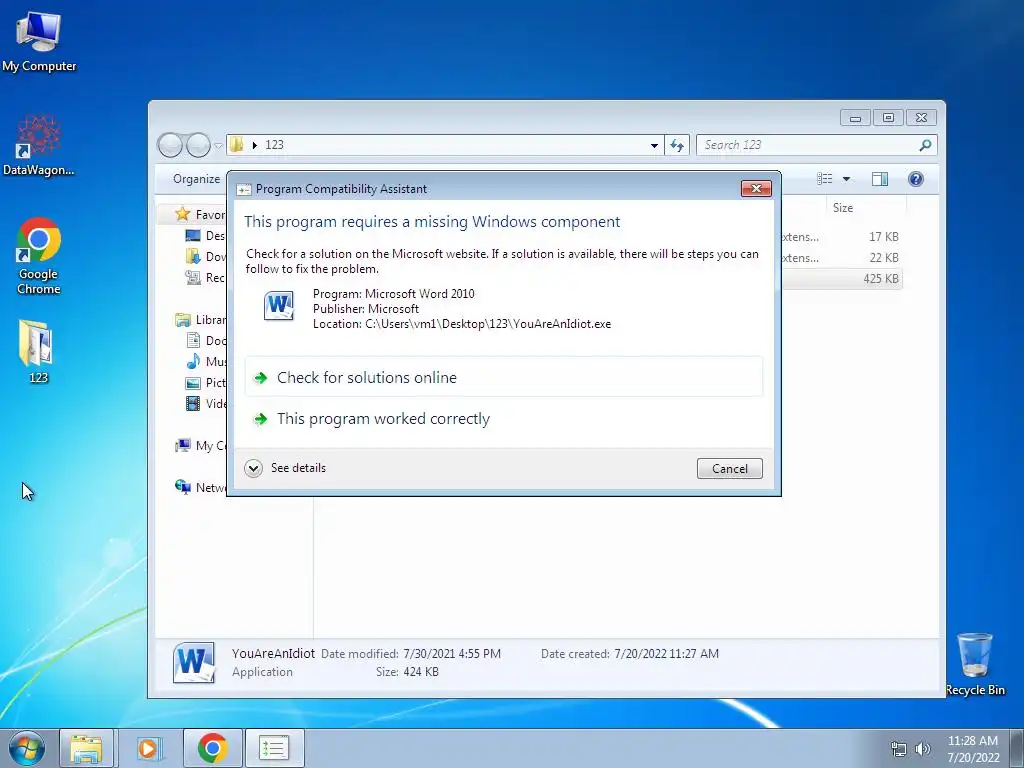1024x768 pixels.
Task: Open Documents library in navigation pane
Action: [206, 340]
